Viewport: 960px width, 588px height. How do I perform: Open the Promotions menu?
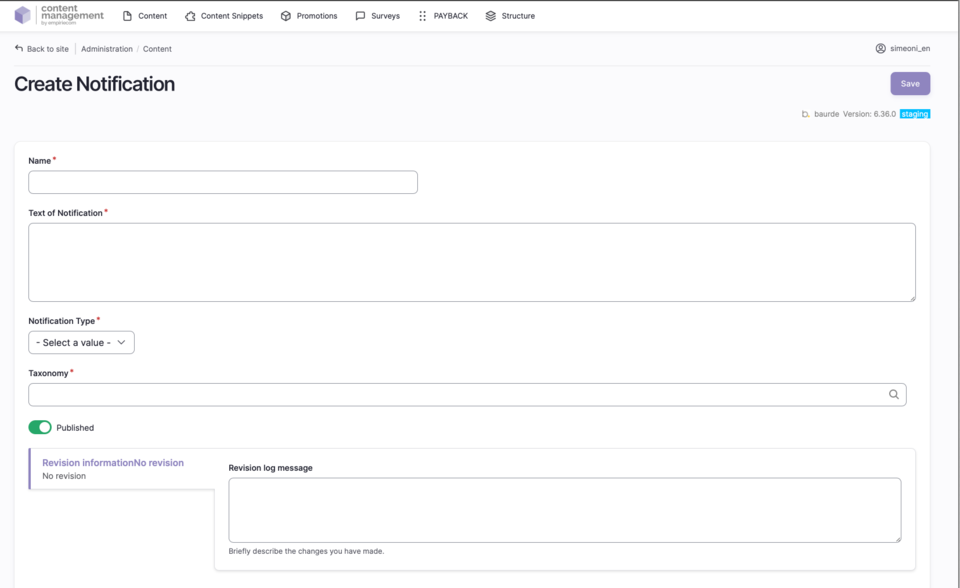(x=316, y=16)
